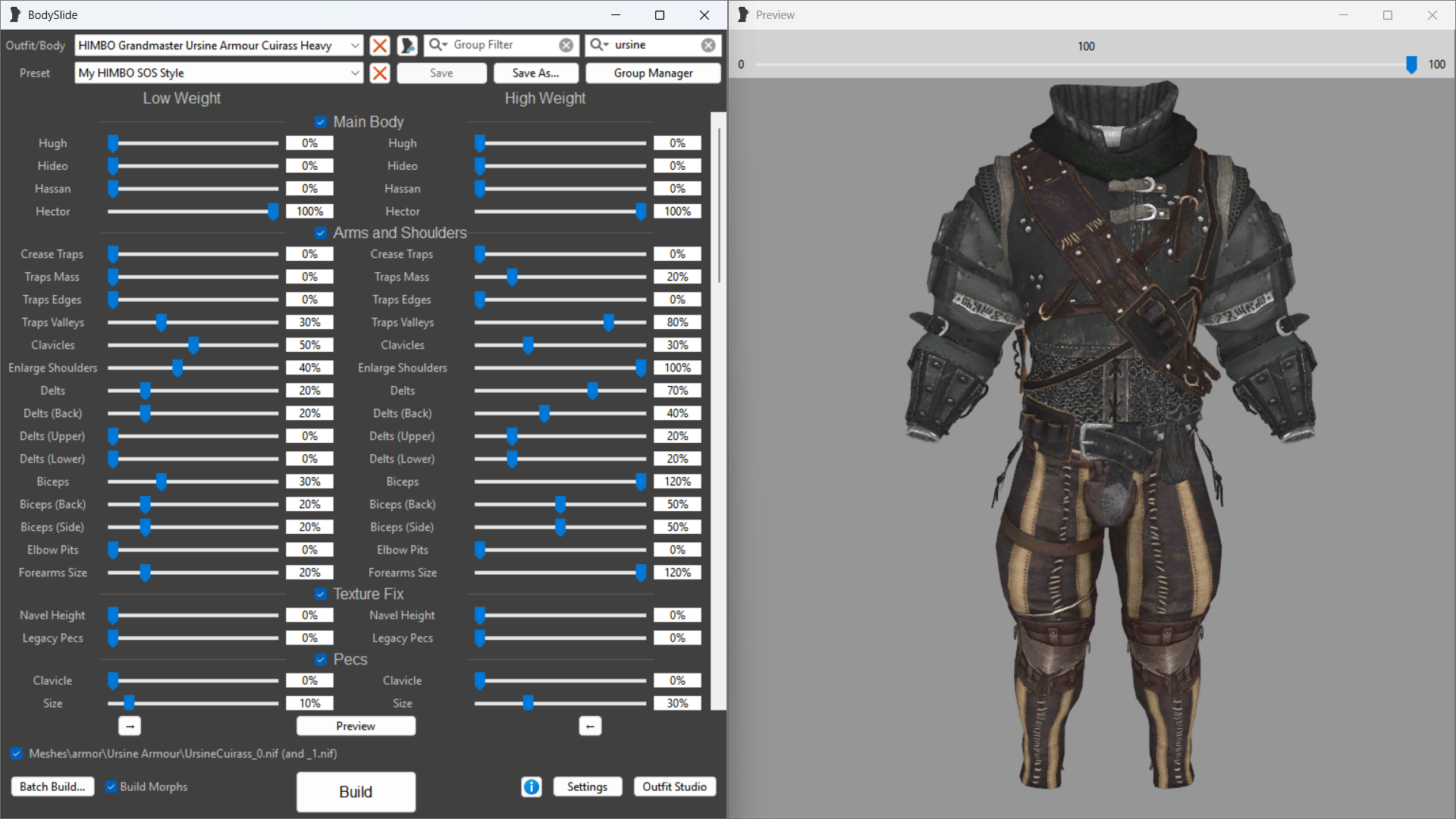This screenshot has height=819, width=1456.
Task: Toggle the Build Morphs checkbox
Action: point(111,787)
